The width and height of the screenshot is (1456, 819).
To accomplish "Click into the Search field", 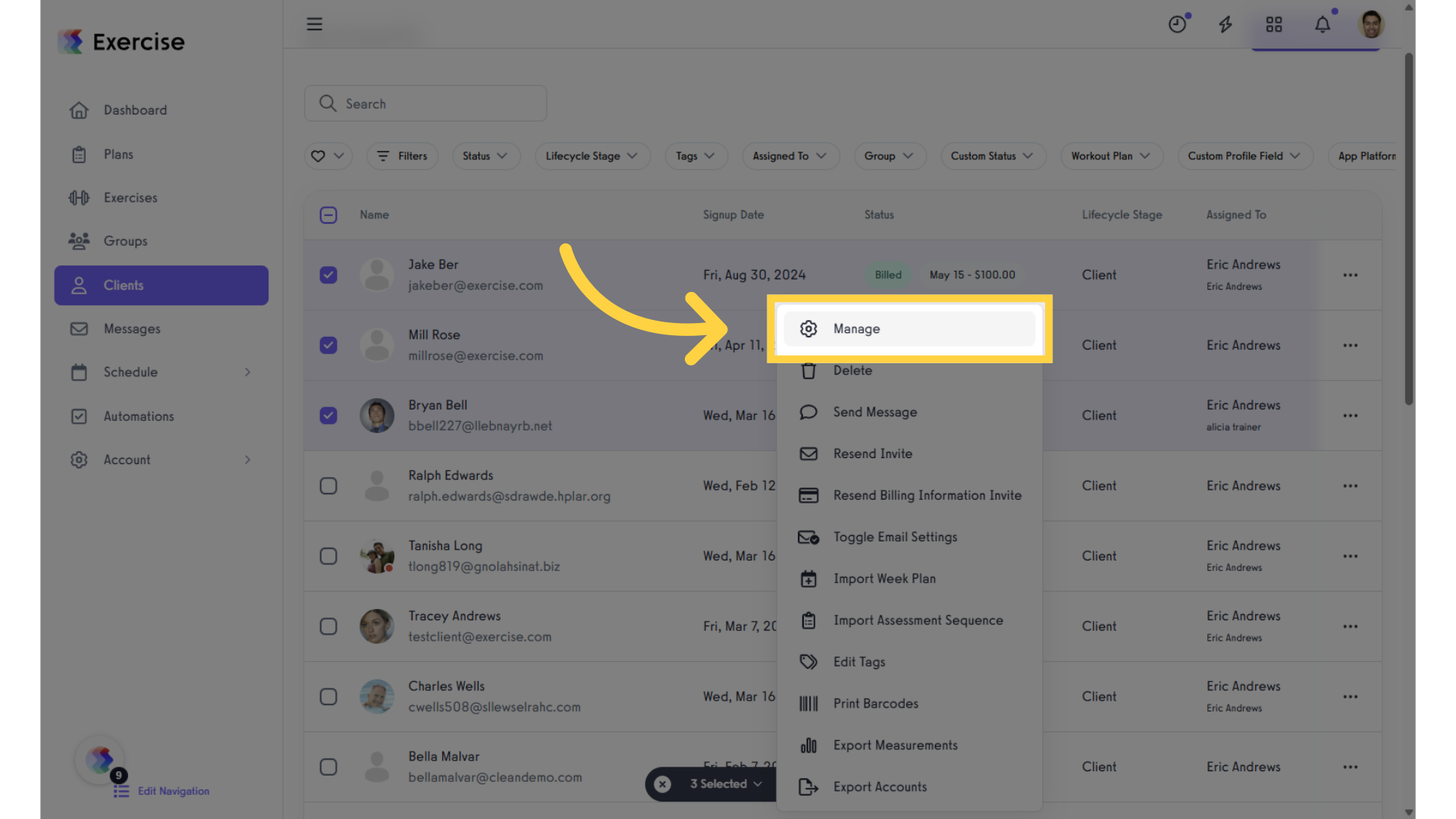I will [425, 104].
